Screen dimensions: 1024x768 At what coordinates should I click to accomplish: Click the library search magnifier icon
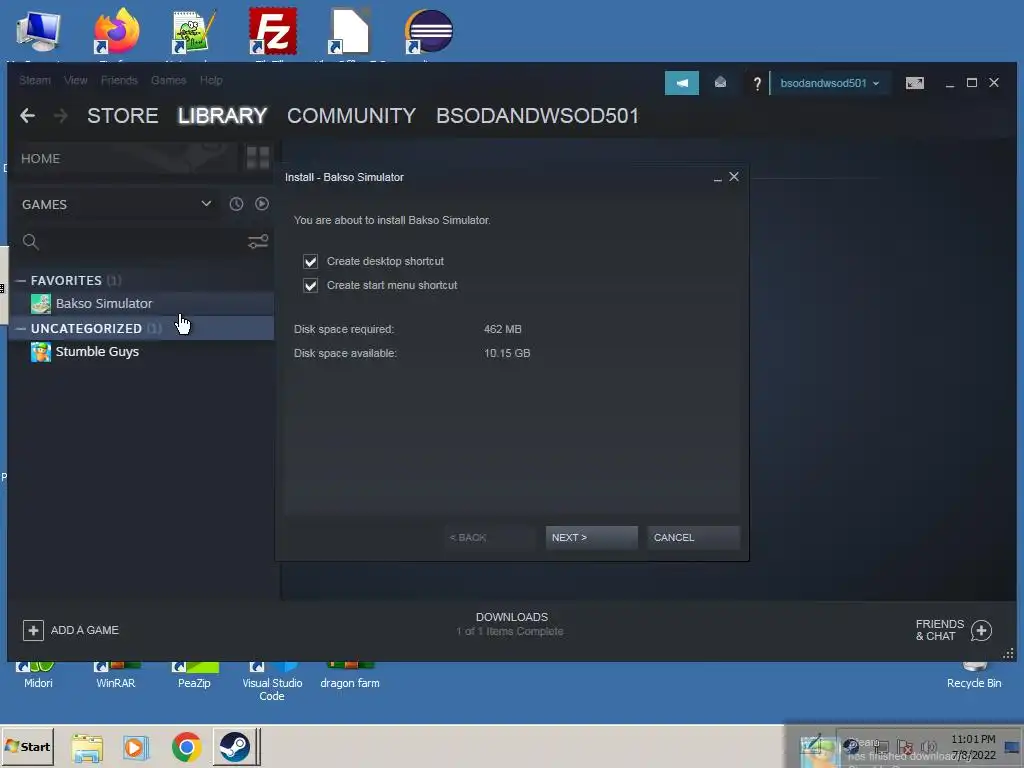[30, 242]
